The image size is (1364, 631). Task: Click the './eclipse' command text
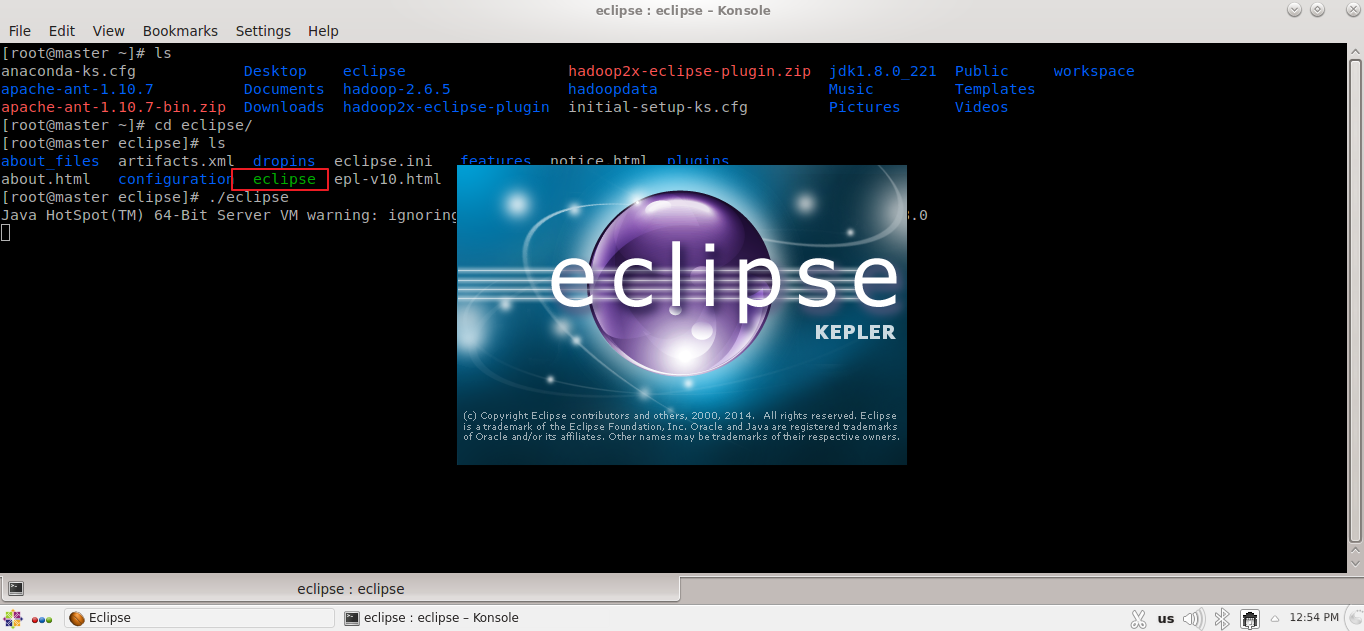(x=248, y=197)
